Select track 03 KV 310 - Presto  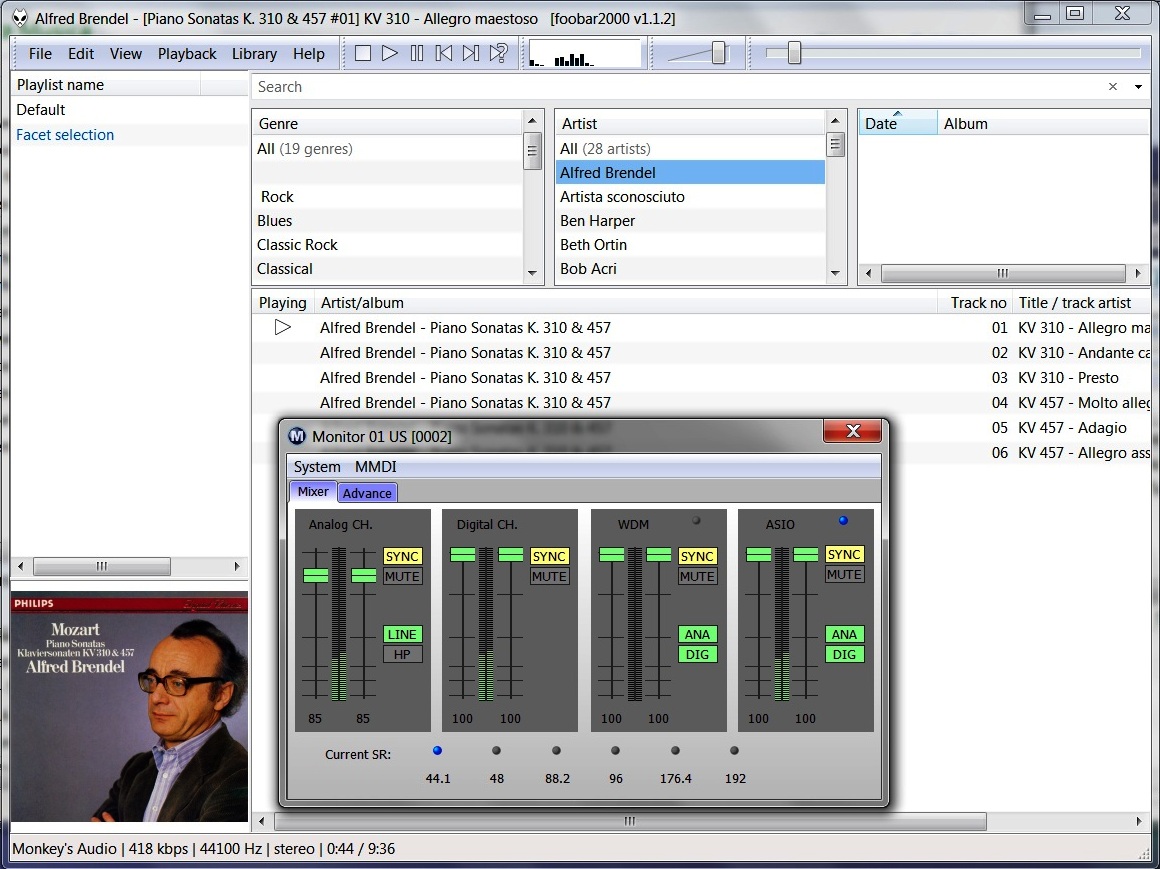pos(701,377)
